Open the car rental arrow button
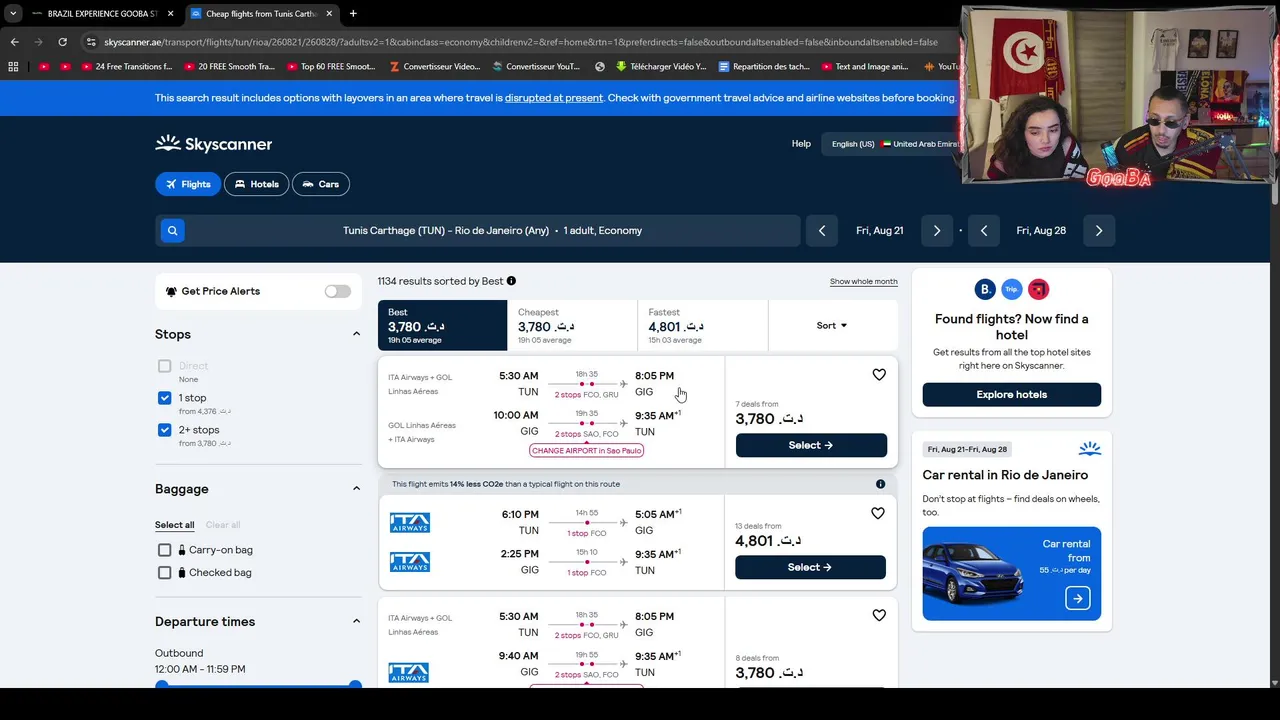The image size is (1280, 720). 1077,598
